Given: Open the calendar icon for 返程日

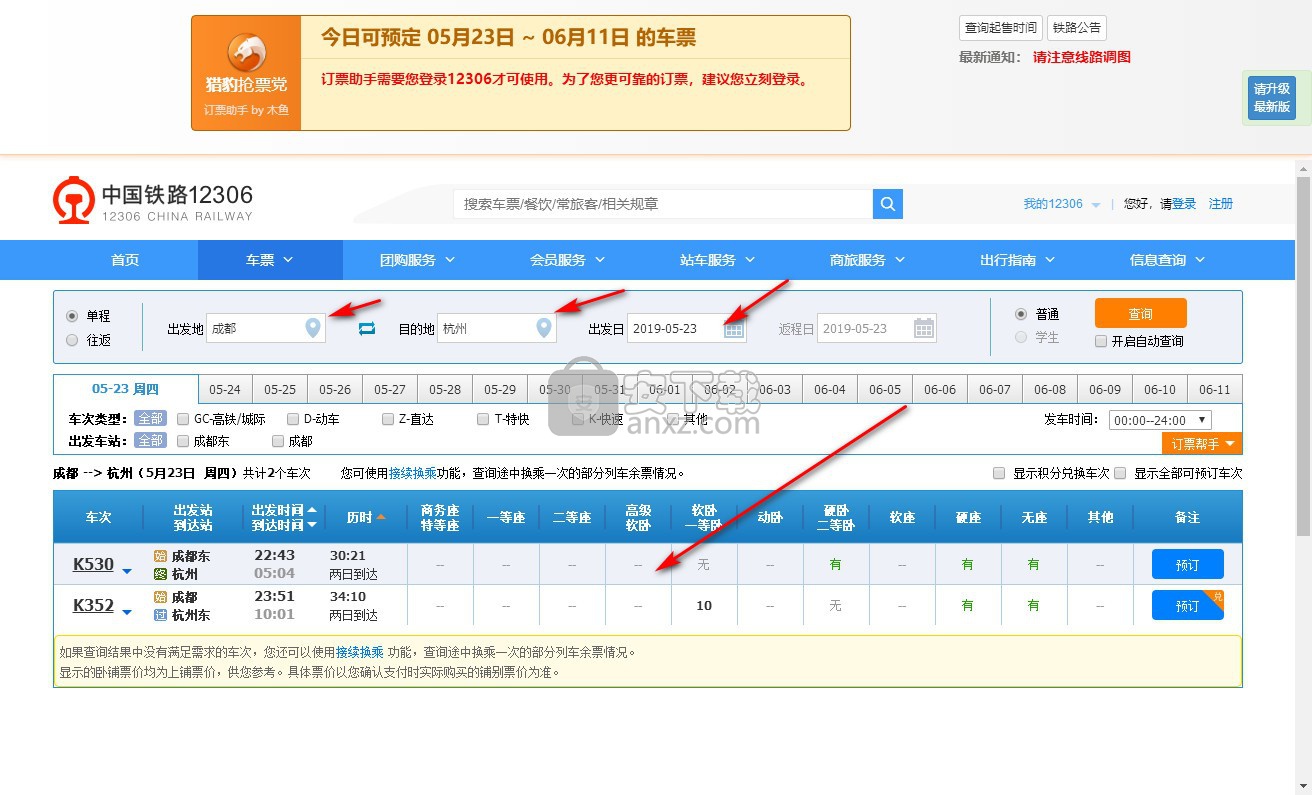Looking at the screenshot, I should tap(924, 328).
